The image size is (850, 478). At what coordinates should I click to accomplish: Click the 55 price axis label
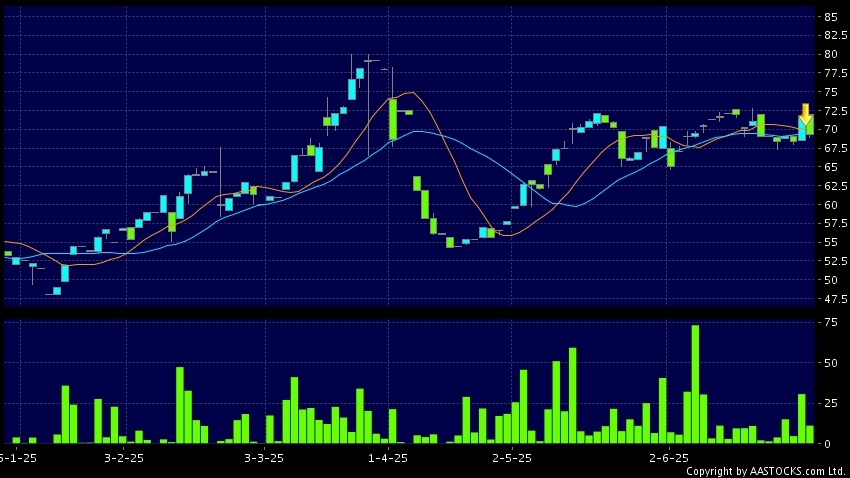coord(830,242)
